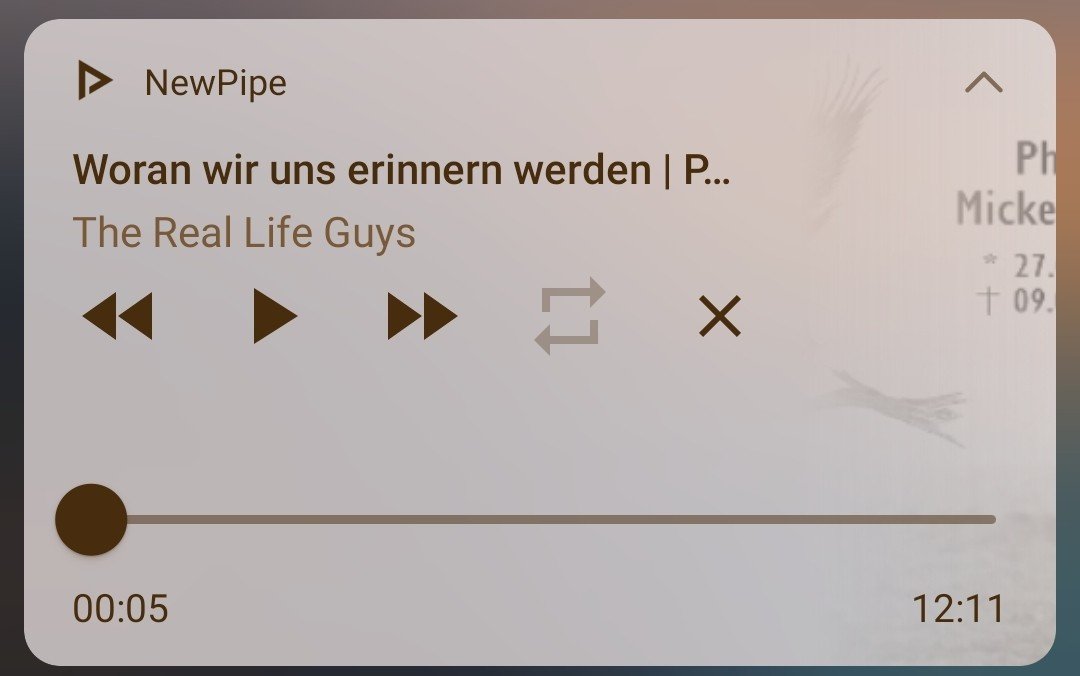1080x676 pixels.
Task: Click the blurred background above the notification card
Action: tap(540, 8)
